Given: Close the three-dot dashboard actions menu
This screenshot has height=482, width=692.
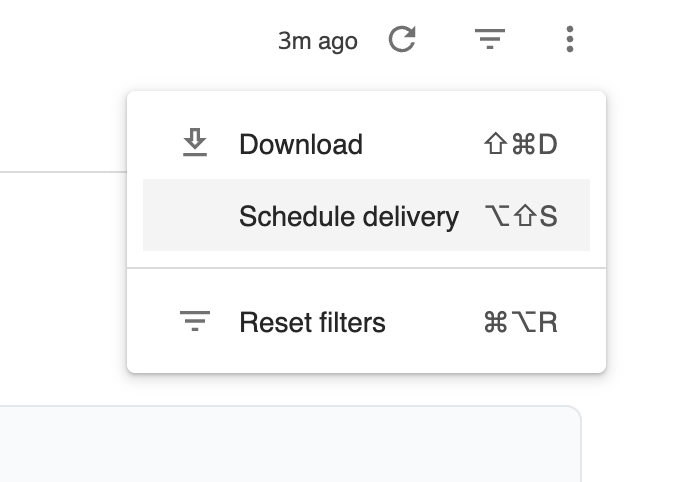Looking at the screenshot, I should [x=570, y=39].
